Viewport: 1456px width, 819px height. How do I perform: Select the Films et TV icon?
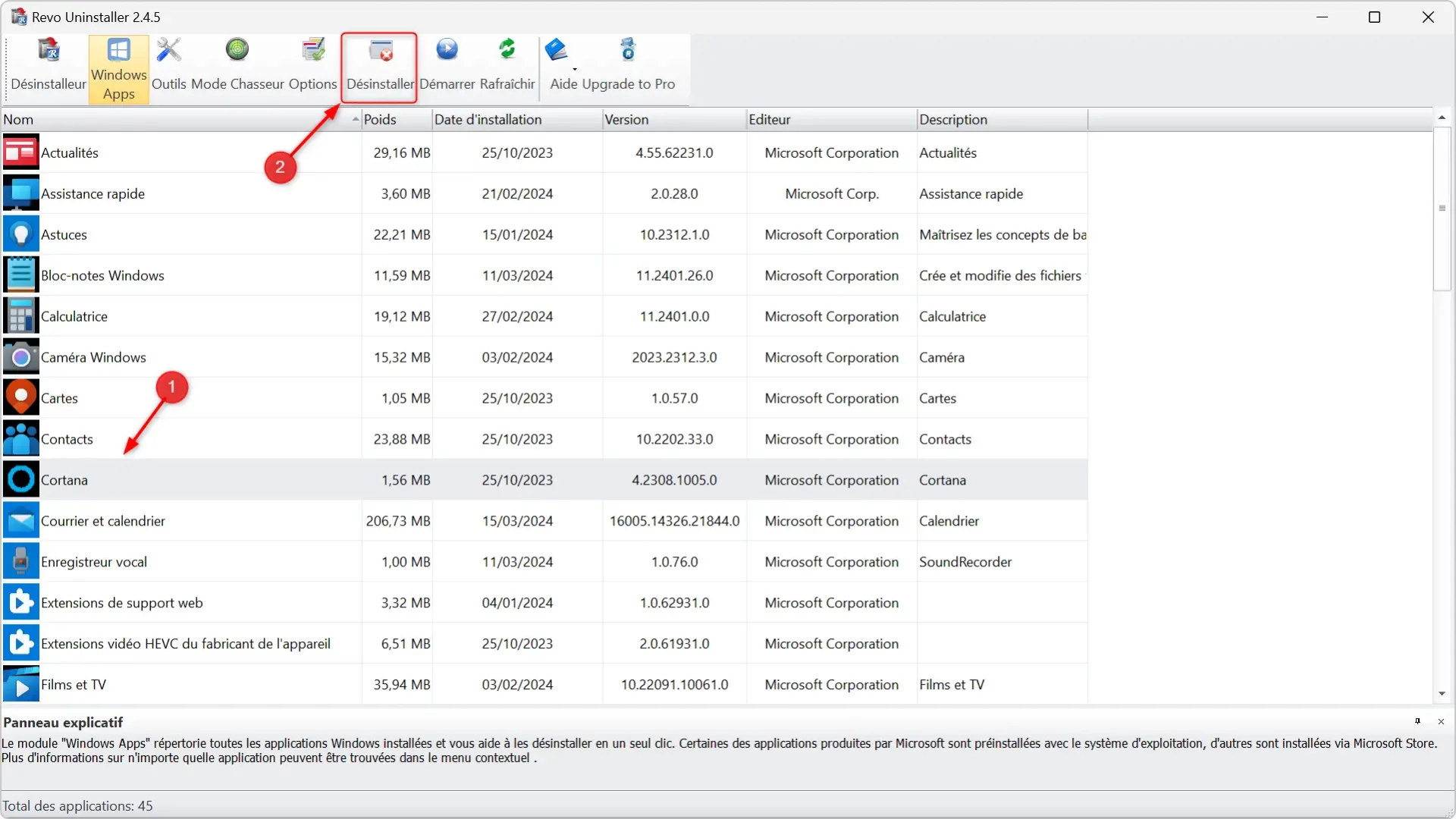coord(20,685)
